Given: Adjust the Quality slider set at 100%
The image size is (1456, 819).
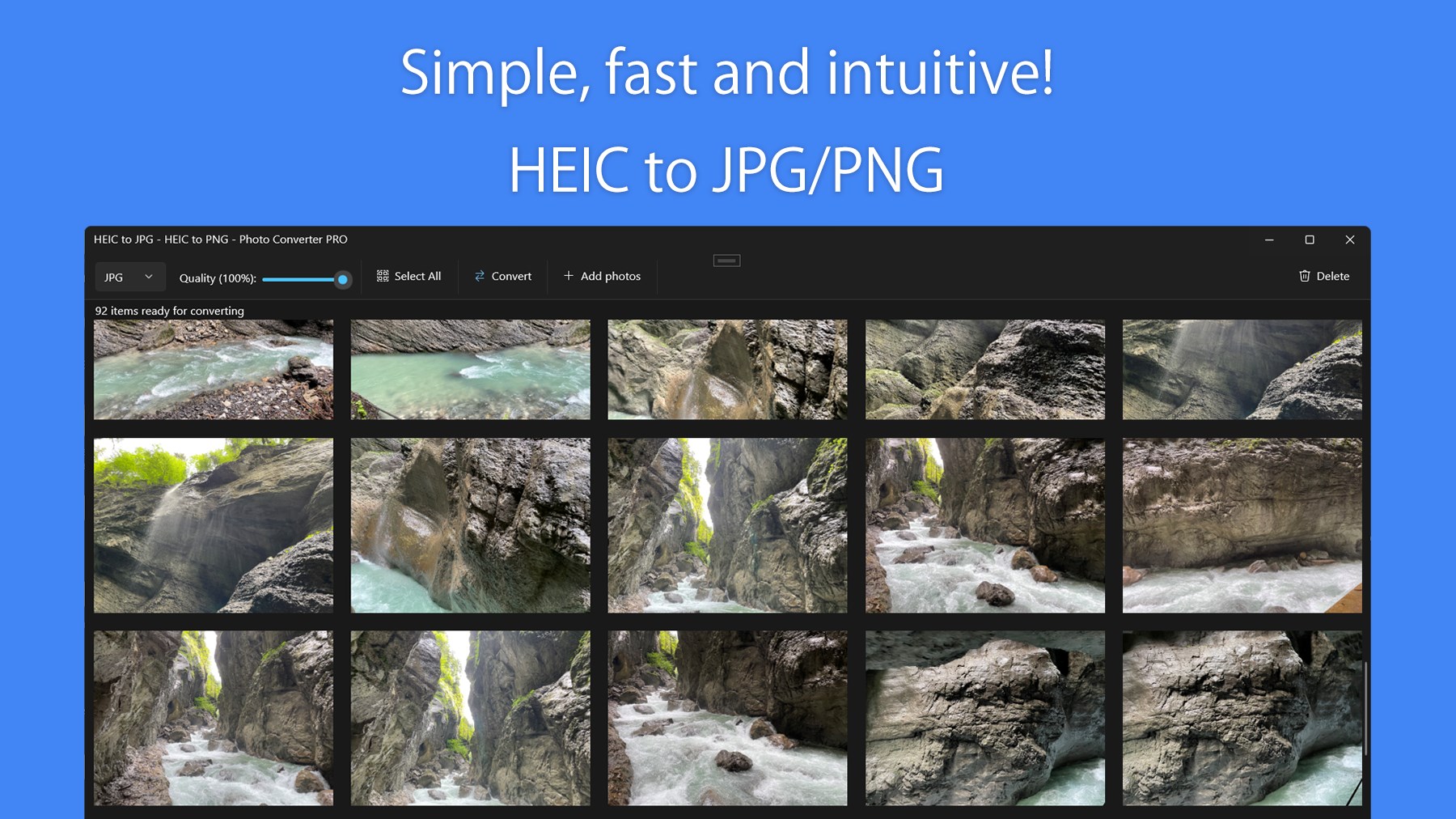Looking at the screenshot, I should [x=342, y=279].
